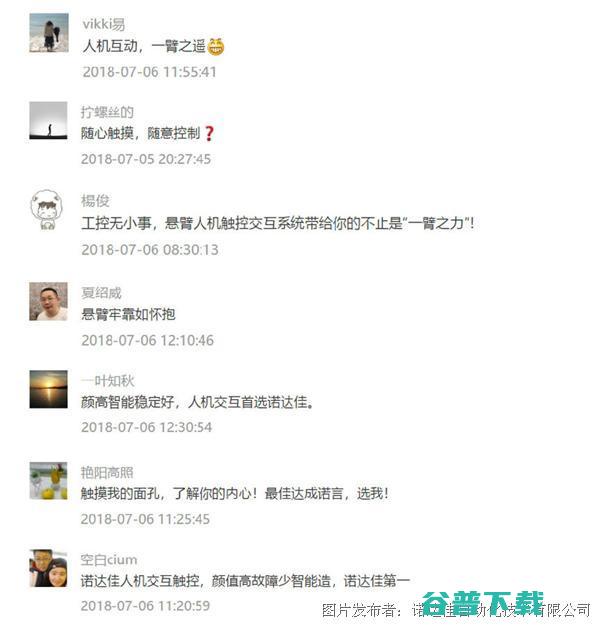Screen dimensions: 600x625
Task: Click the comment text 悬臂牢靠如怀抱
Action: point(128,314)
